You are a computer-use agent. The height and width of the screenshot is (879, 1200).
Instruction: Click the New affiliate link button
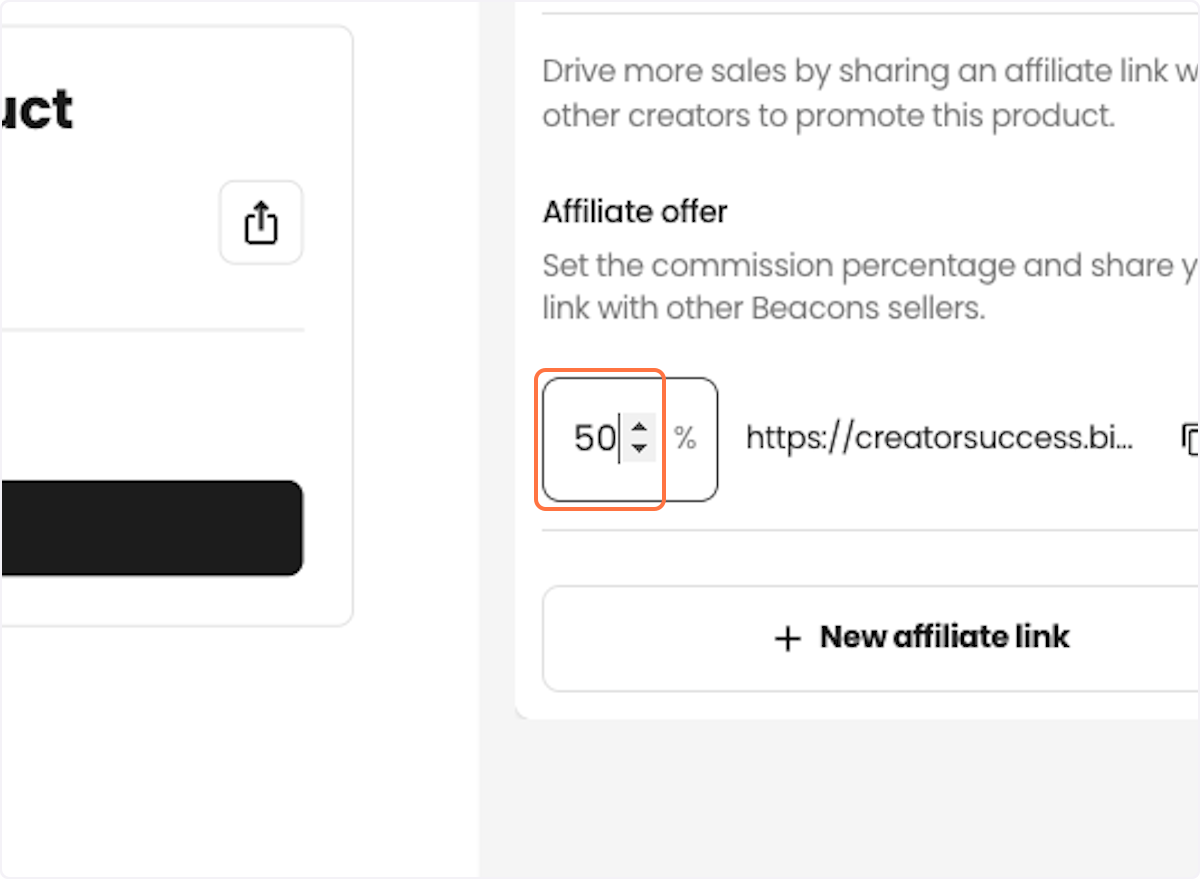tap(871, 638)
